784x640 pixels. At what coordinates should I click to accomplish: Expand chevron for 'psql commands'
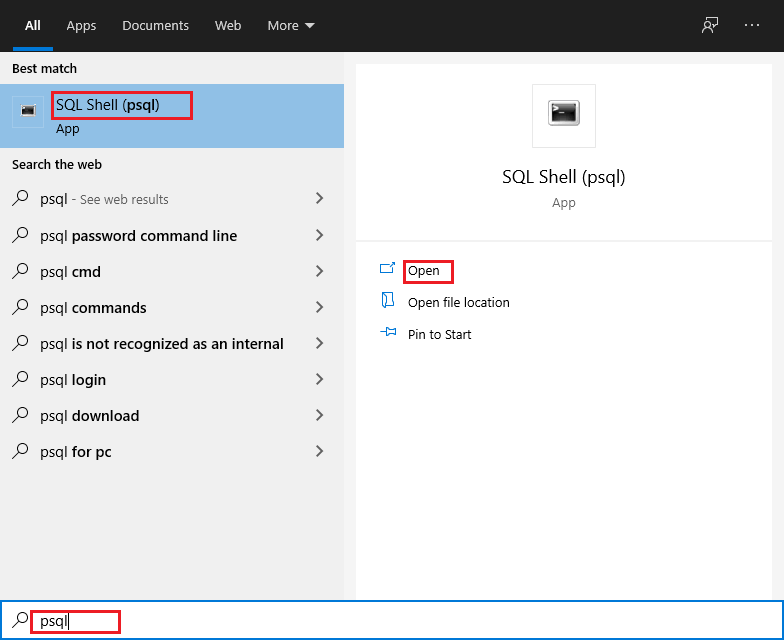pos(320,307)
